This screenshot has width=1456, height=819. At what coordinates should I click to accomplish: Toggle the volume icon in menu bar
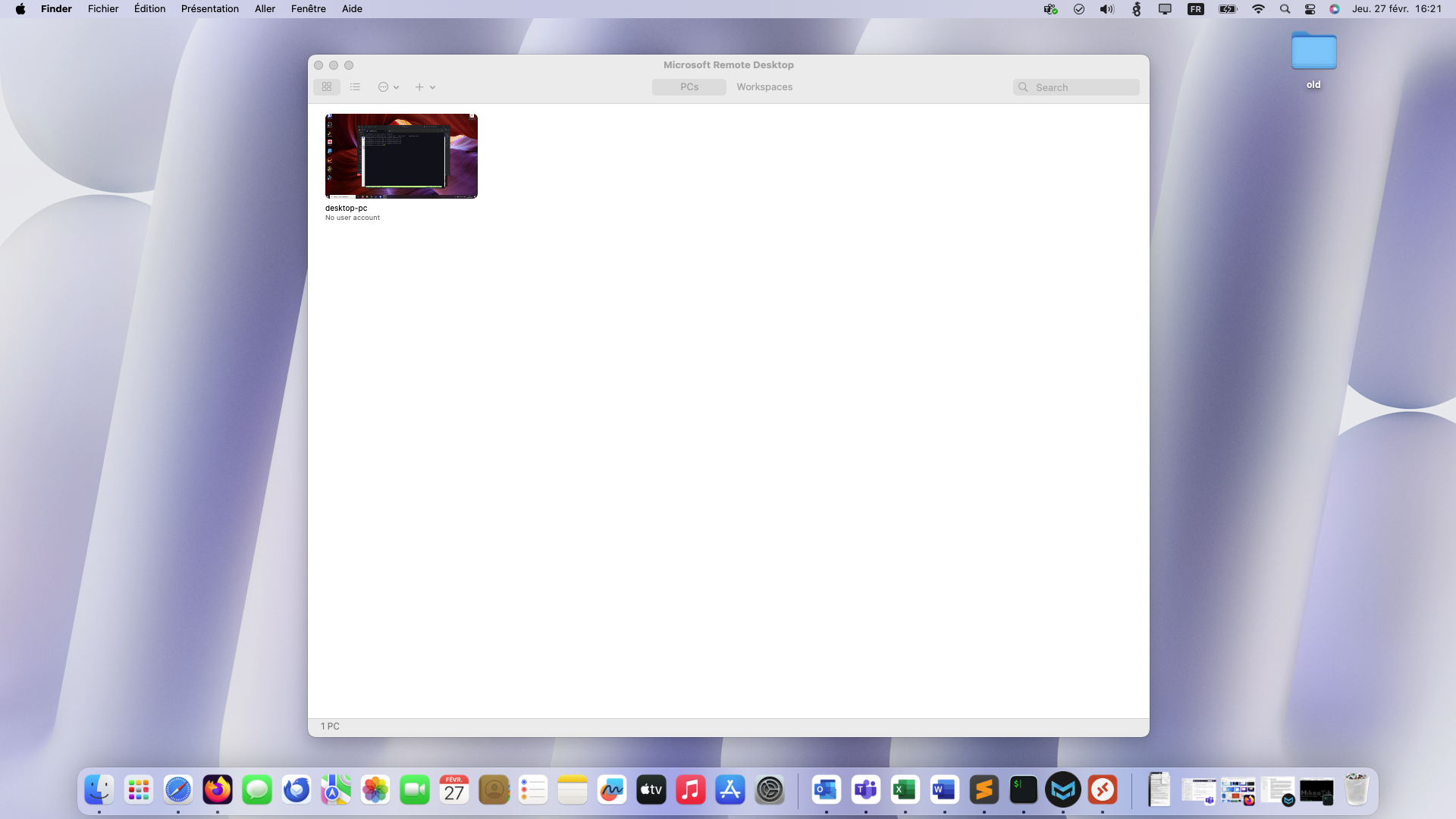[1106, 9]
